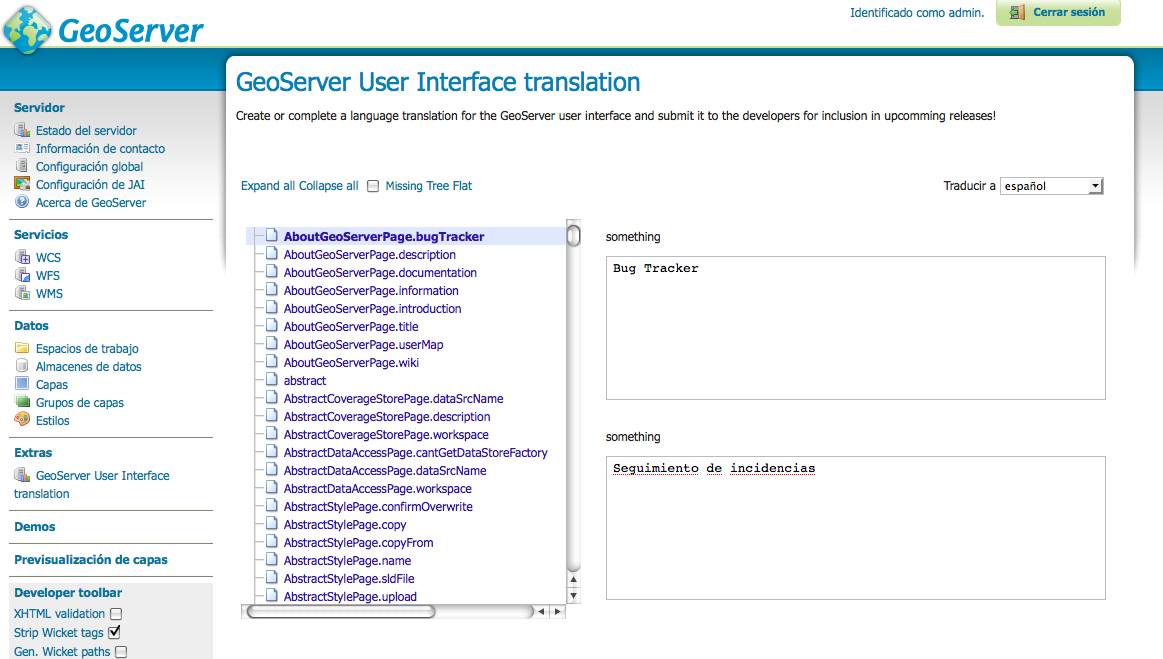1163x659 pixels.
Task: Switch to Tree view
Action: 437,186
